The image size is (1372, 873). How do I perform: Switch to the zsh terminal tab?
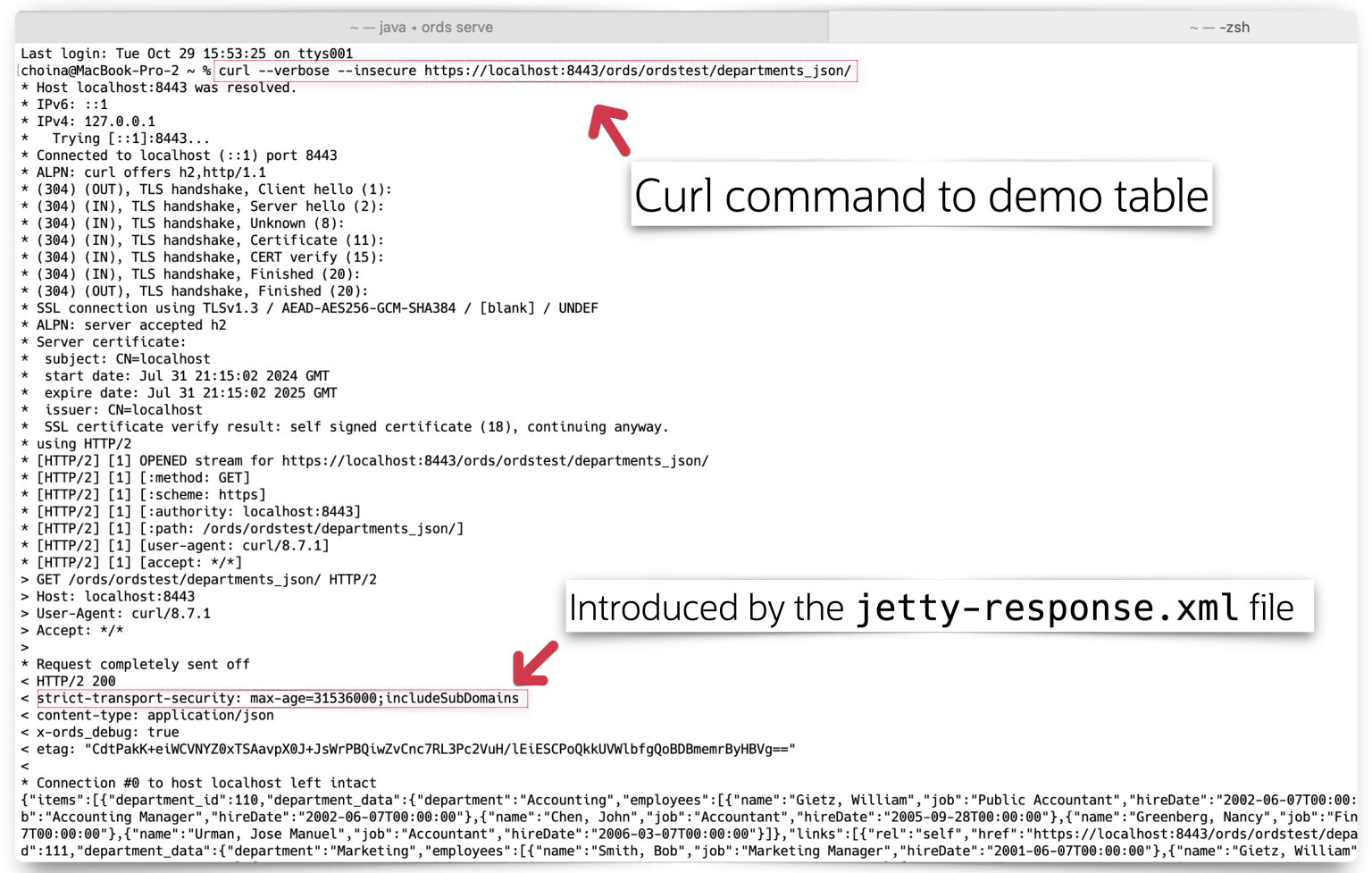1233,27
